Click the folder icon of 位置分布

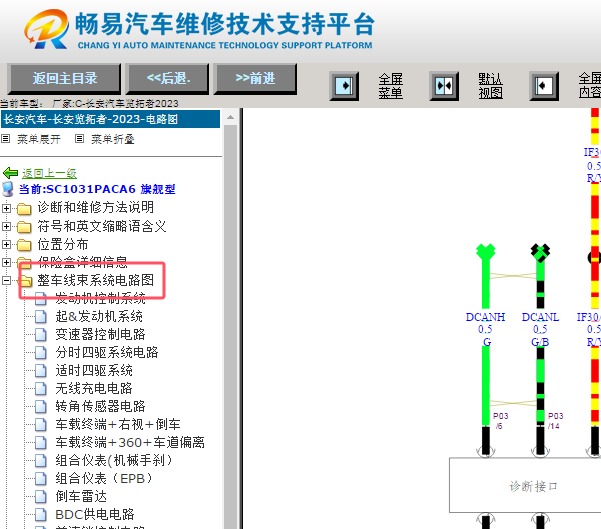24,245
